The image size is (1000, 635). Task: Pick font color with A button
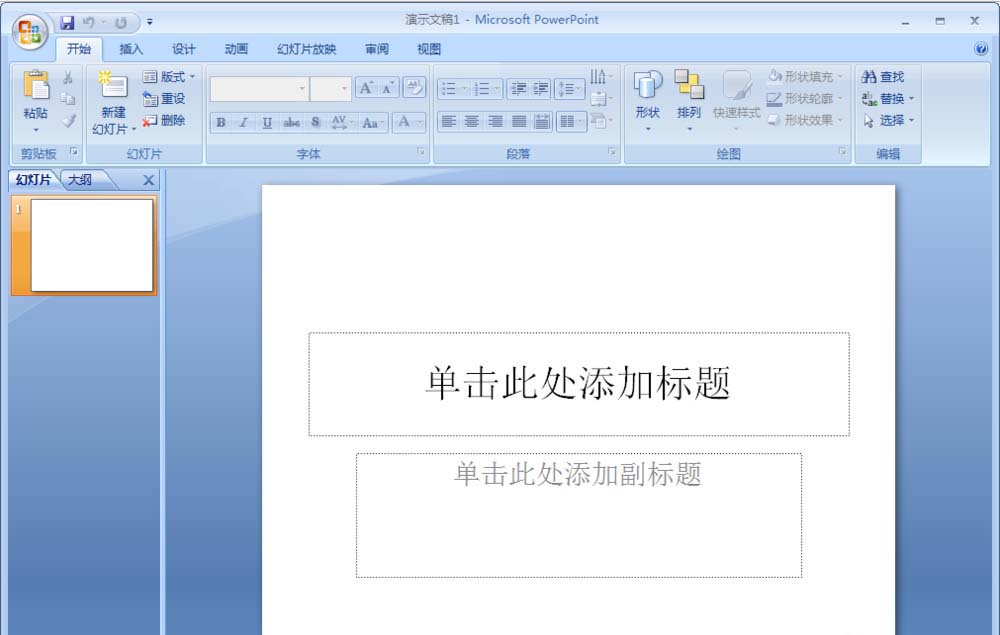[408, 122]
